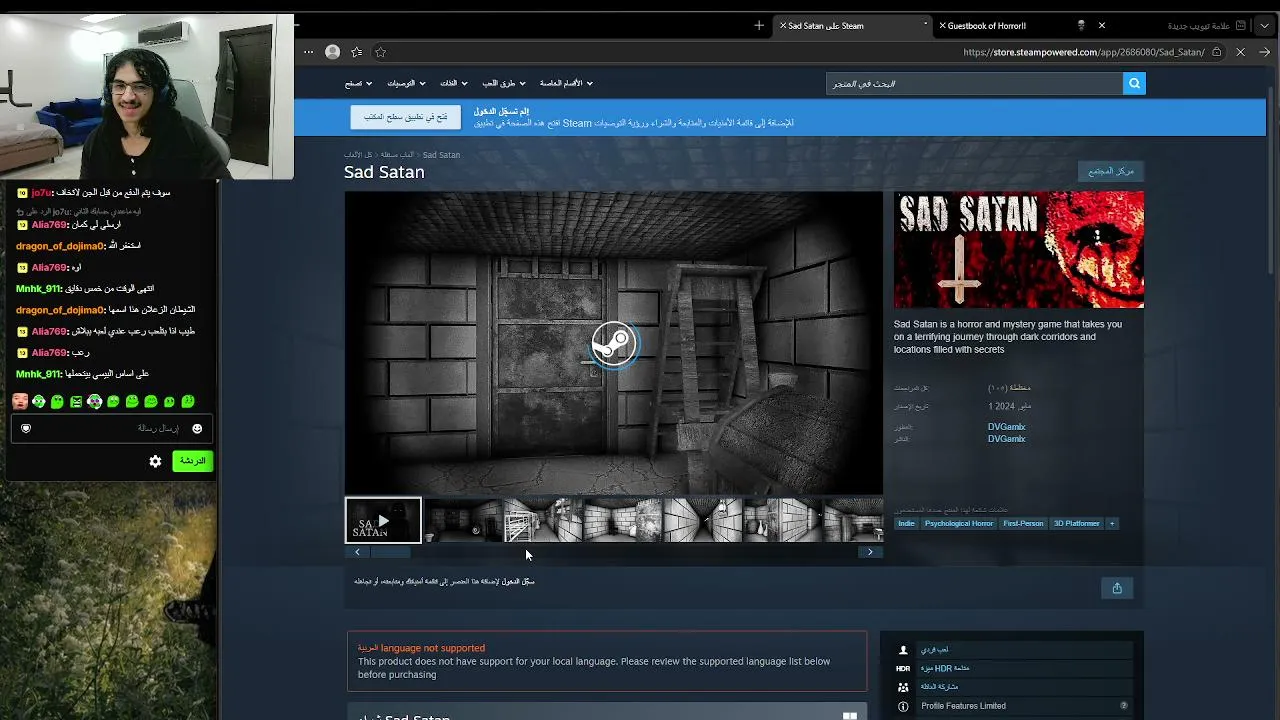Screen dimensions: 1280x720
Task: Click the shield icon in chat box
Action: [26, 429]
